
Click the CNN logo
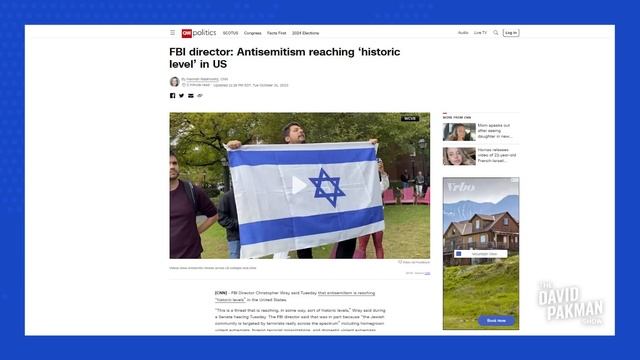187,33
